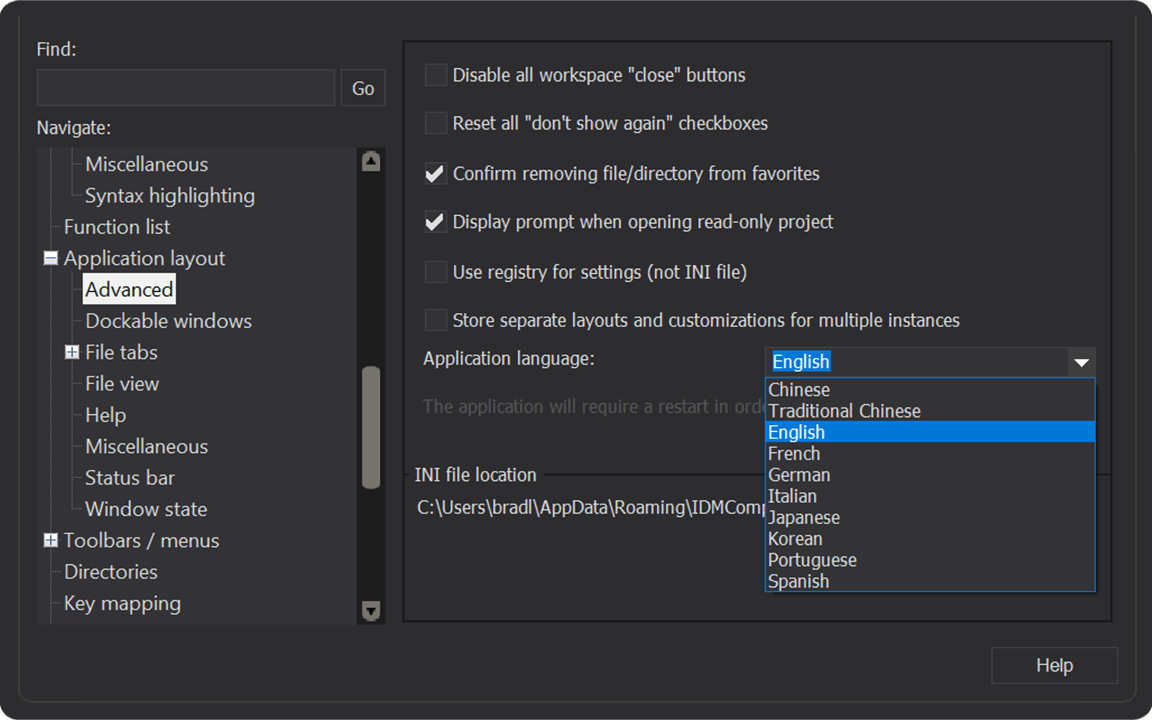Collapse the Application layout tree node
Viewport: 1152px width, 720px height.
click(51, 258)
